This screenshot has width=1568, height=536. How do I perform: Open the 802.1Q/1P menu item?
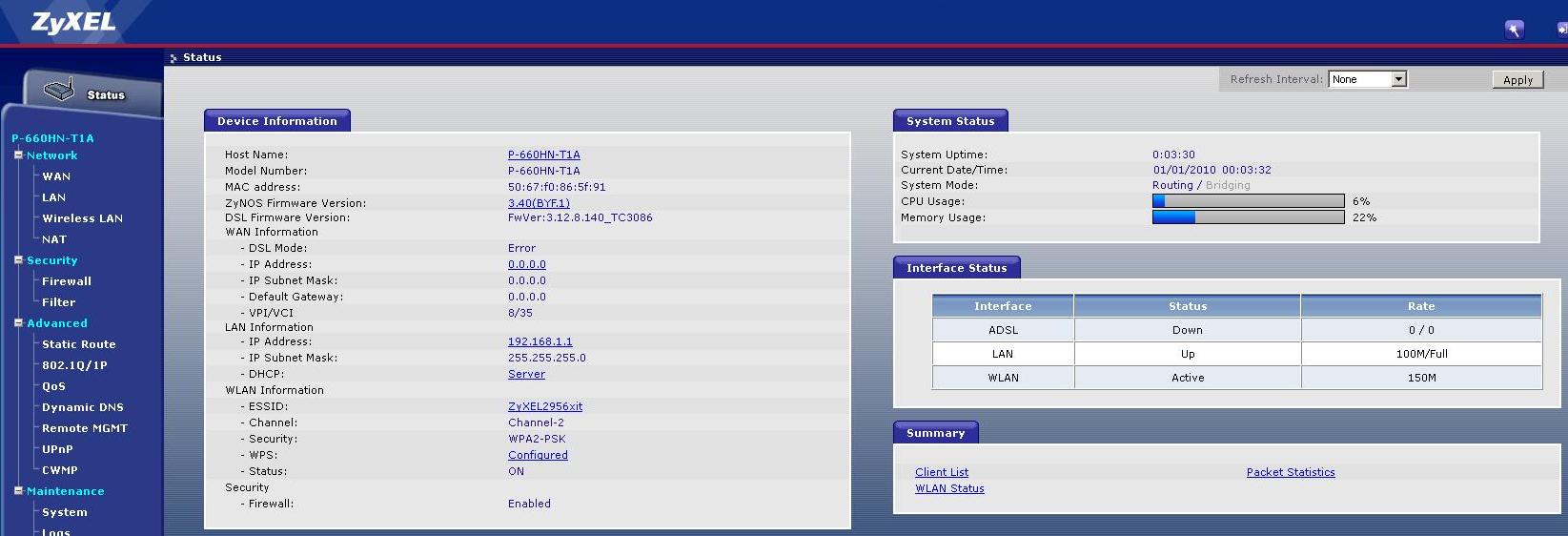[74, 365]
